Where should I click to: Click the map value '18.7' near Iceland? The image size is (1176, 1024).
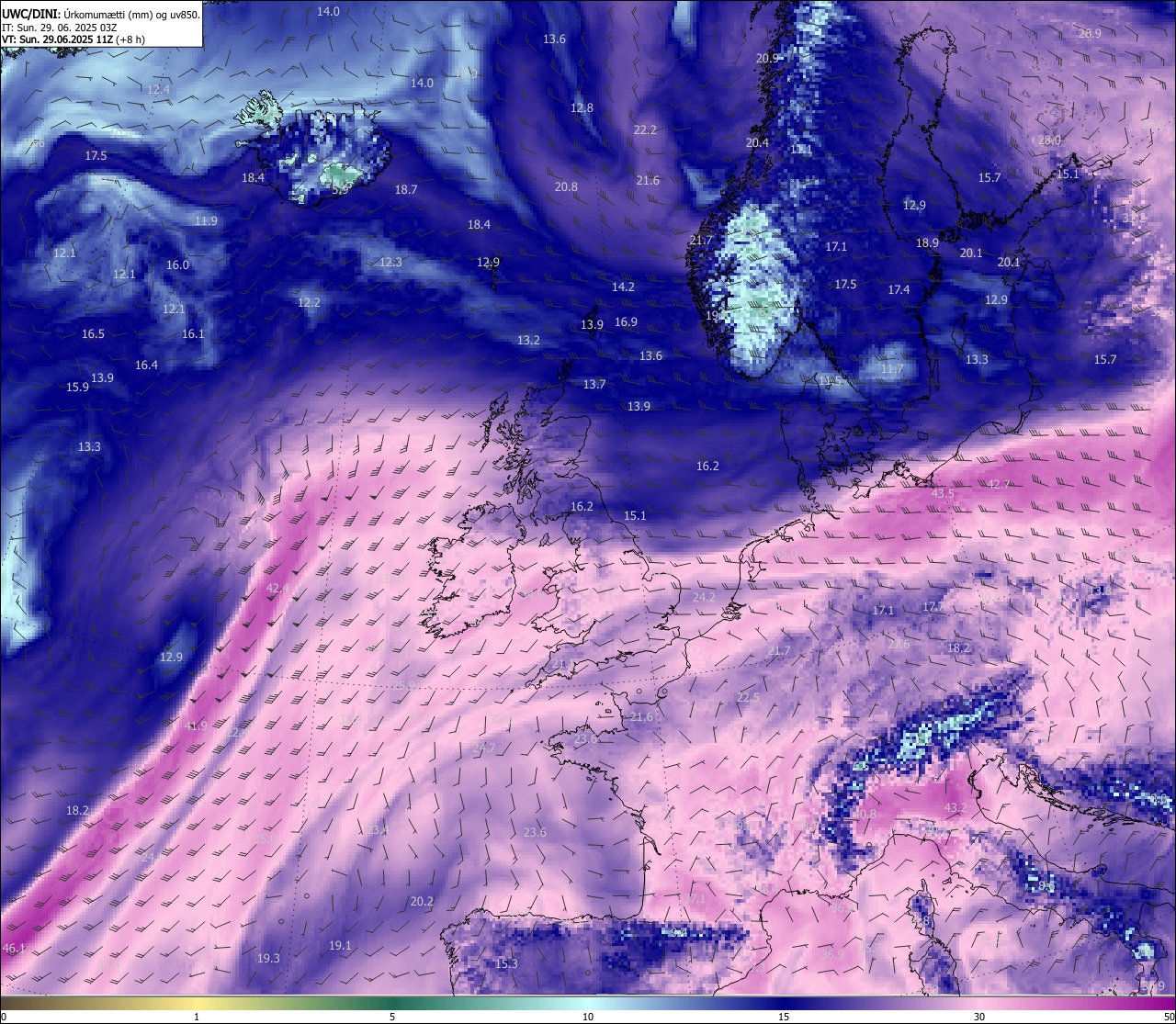click(x=405, y=189)
